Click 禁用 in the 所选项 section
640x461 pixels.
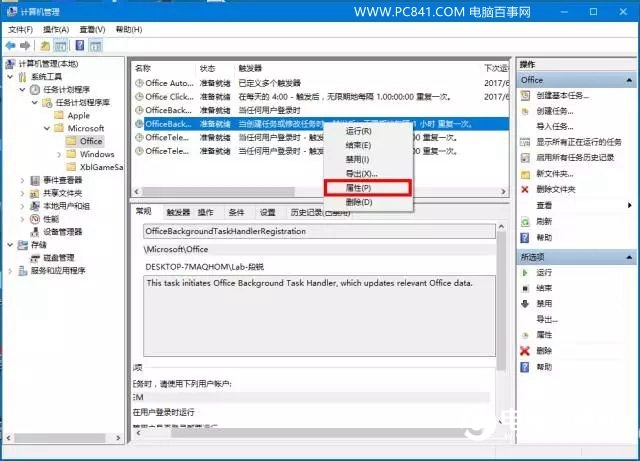tap(544, 304)
